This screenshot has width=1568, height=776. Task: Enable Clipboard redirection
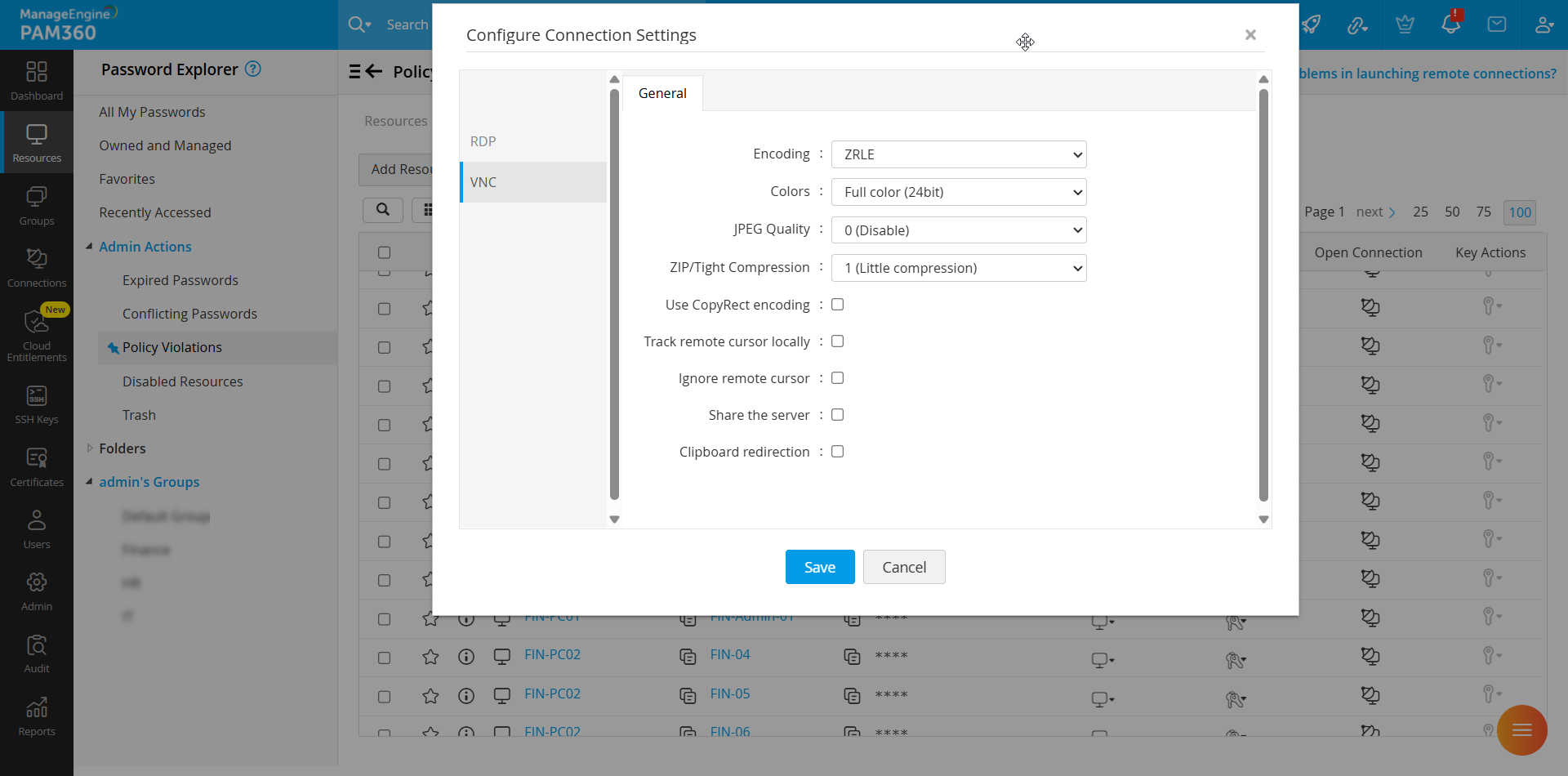[x=837, y=451]
